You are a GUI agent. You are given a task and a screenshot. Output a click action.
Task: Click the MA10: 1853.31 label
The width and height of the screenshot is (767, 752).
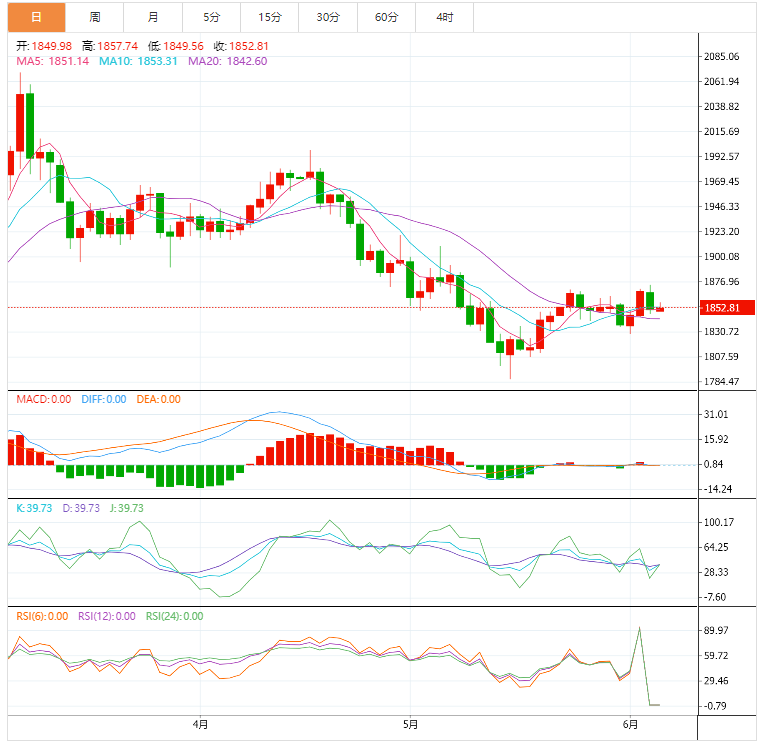138,61
